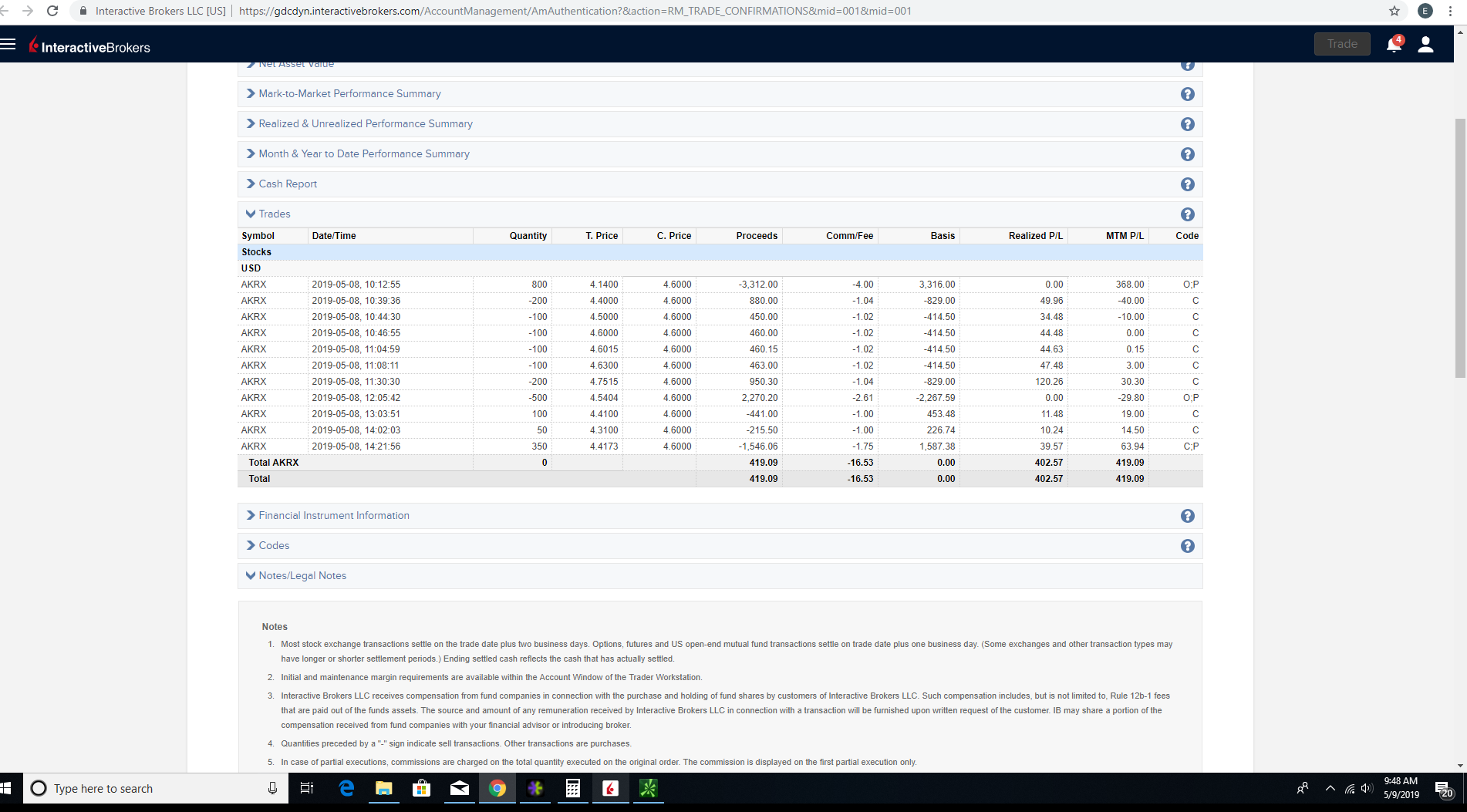Expand Realized & Unrealized Performance Summary
The height and width of the screenshot is (812, 1467).
[x=365, y=124]
